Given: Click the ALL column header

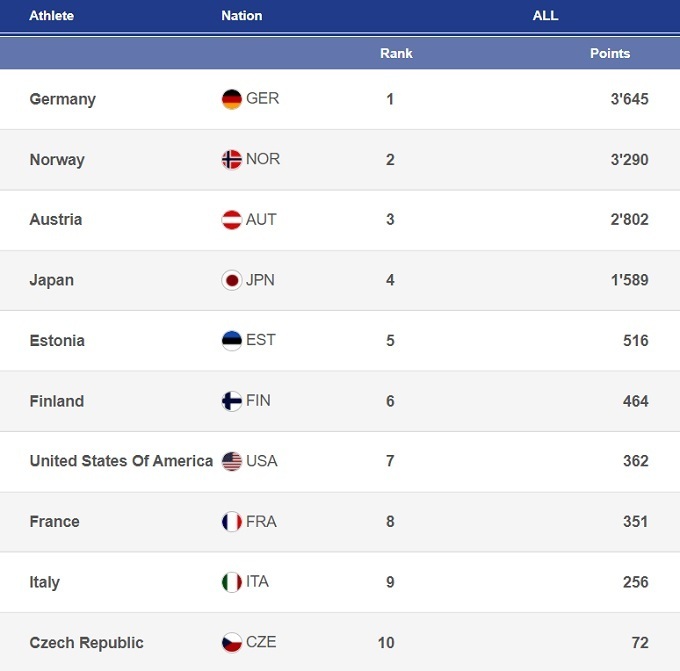Looking at the screenshot, I should tap(545, 16).
